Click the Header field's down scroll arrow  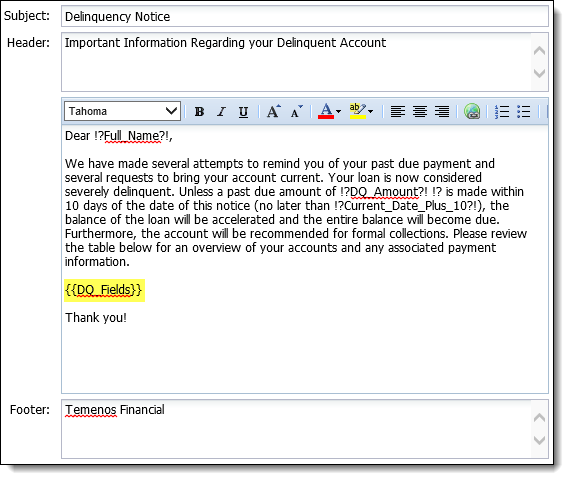(540, 74)
